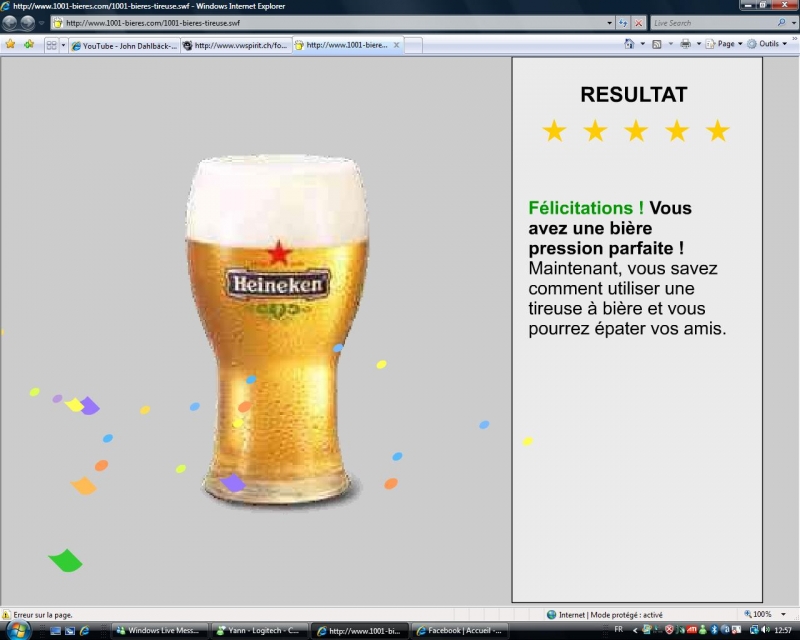Screen dimensions: 800x640
Task: Open the Quick Tabs grid button
Action: [51, 45]
